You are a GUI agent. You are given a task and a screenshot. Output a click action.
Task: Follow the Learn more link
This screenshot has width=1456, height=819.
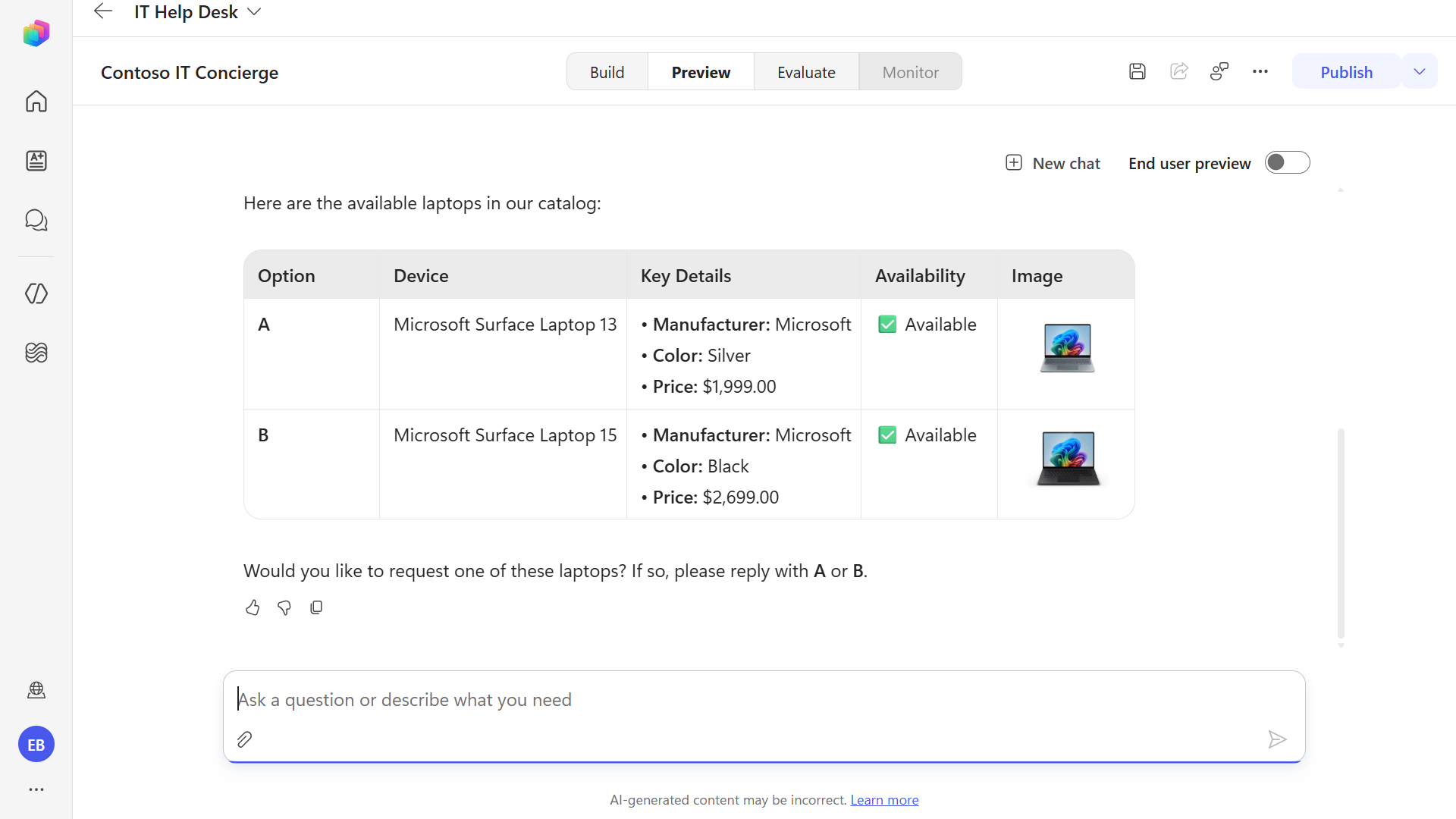(884, 800)
